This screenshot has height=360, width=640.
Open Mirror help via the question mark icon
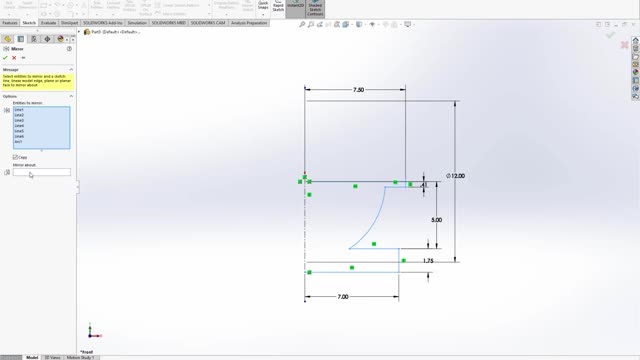click(x=69, y=49)
